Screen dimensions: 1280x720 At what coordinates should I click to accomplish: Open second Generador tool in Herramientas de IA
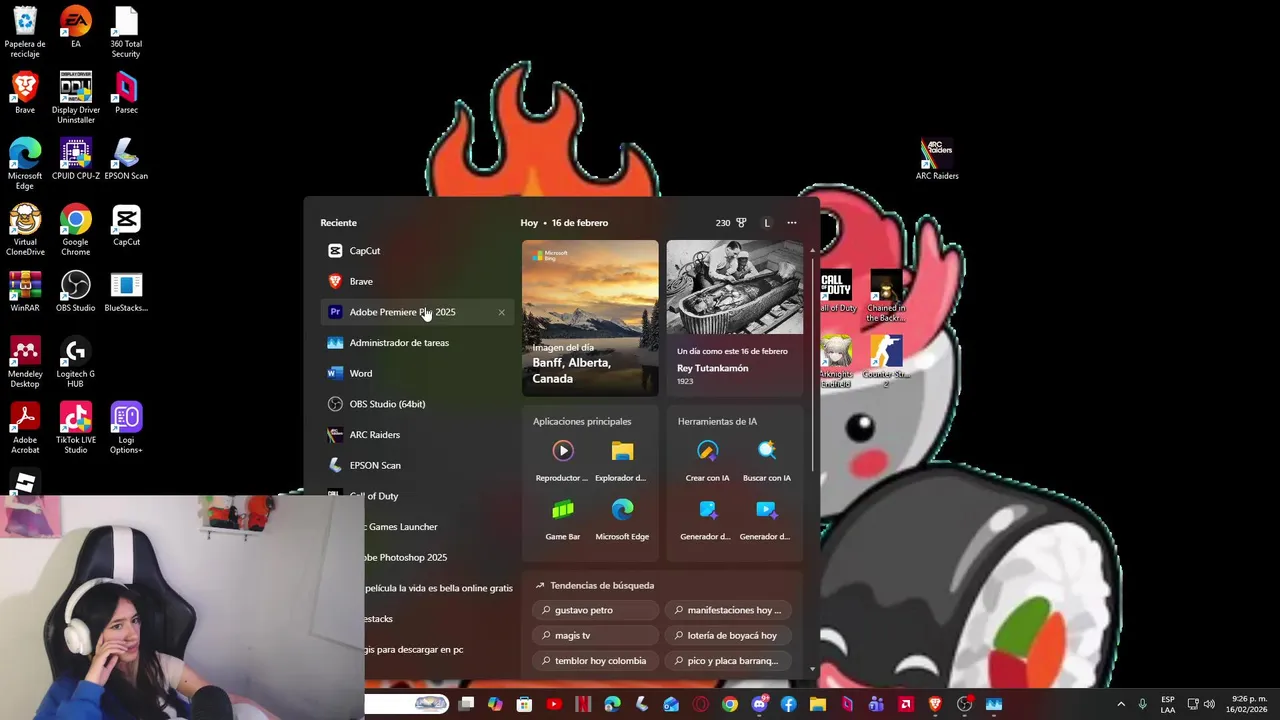point(766,519)
